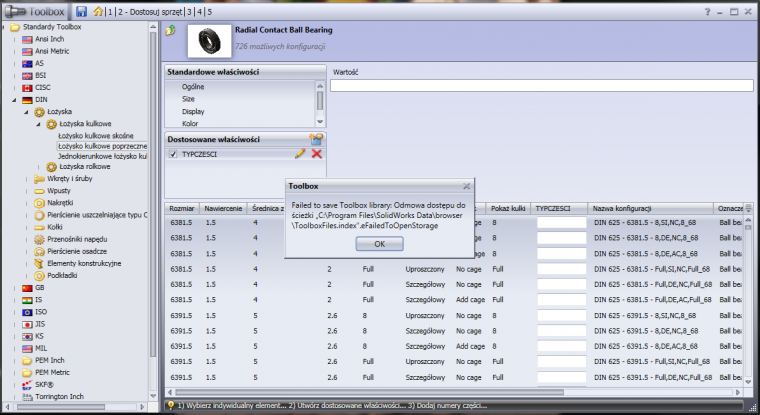The image size is (760, 415).
Task: Add new custom property icon
Action: click(316, 139)
